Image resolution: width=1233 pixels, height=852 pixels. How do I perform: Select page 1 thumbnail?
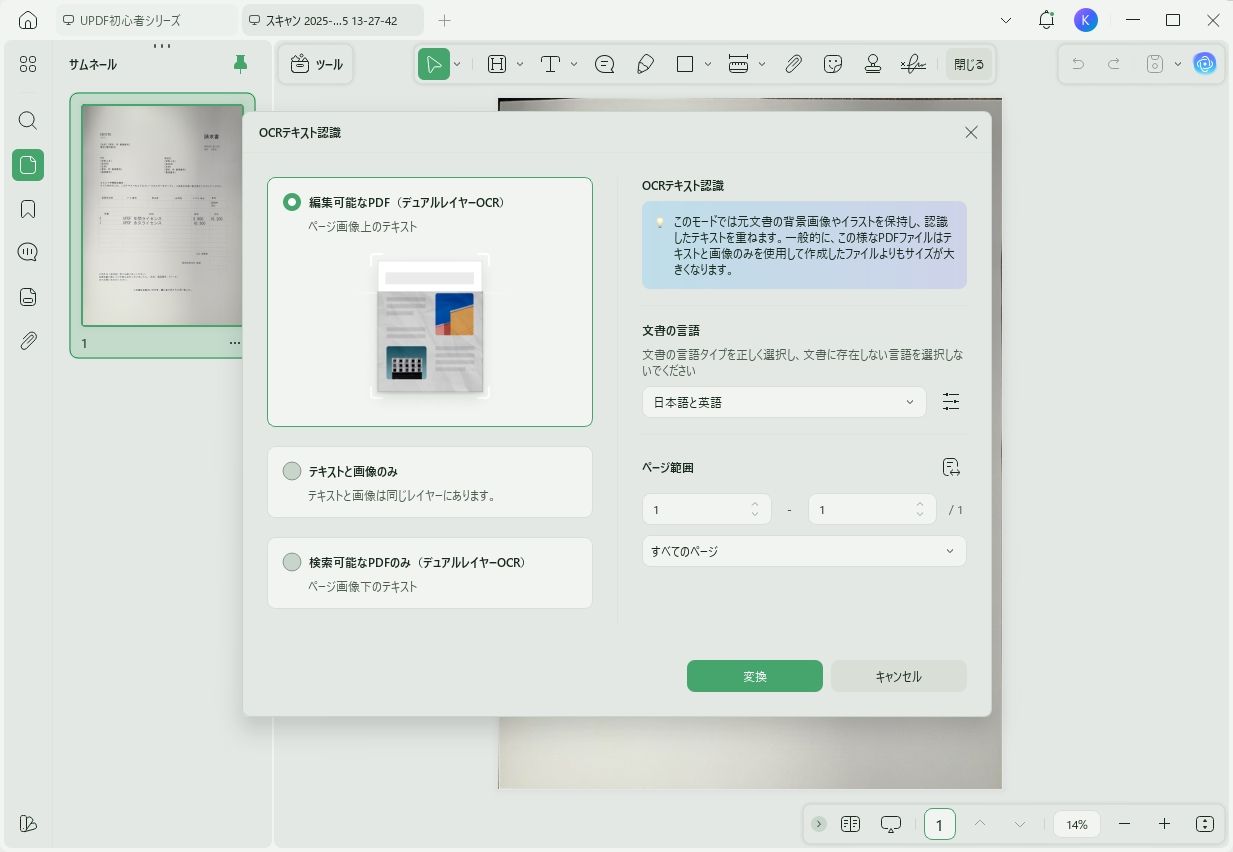[x=162, y=215]
